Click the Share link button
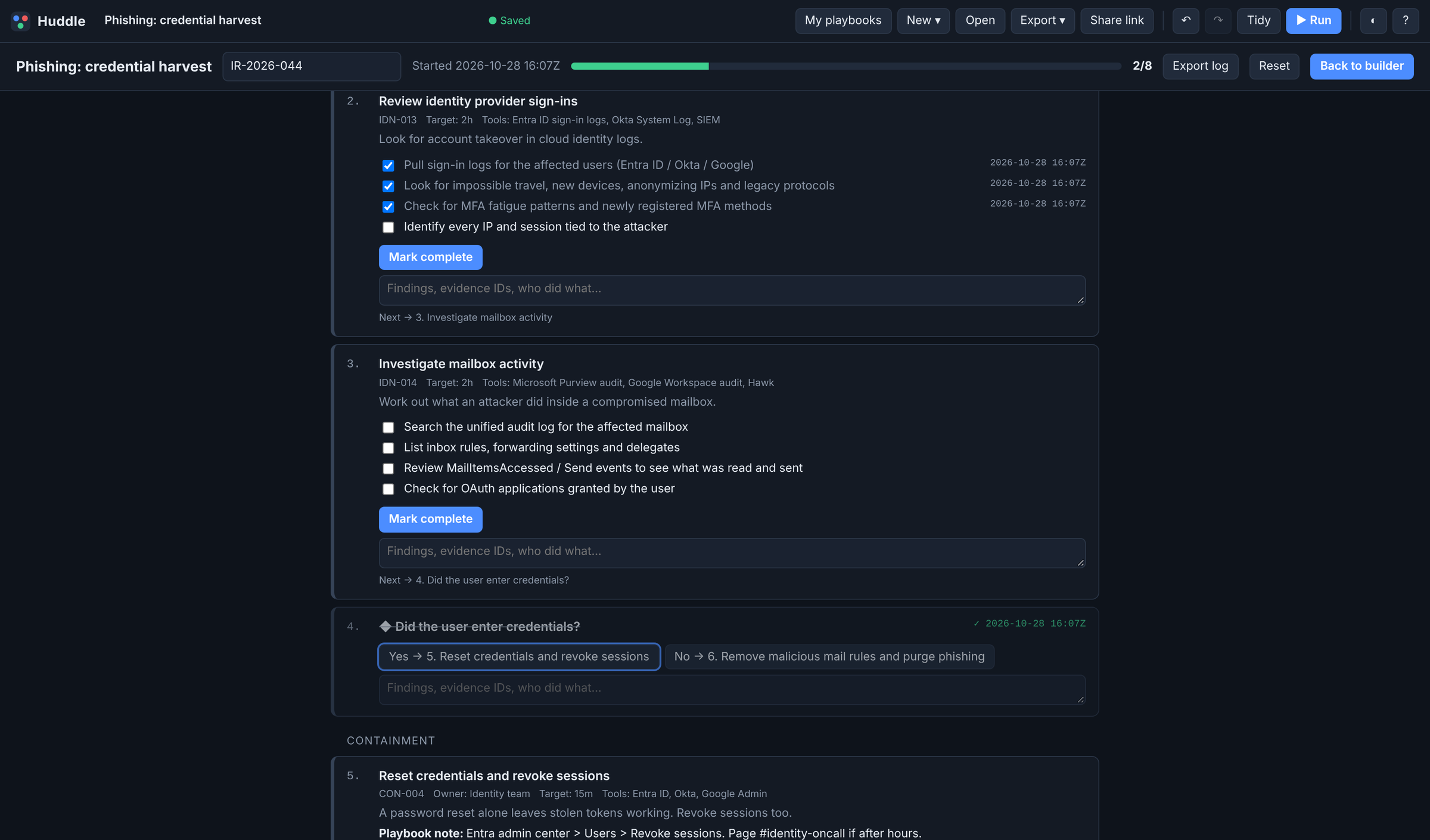1430x840 pixels. [x=1117, y=21]
